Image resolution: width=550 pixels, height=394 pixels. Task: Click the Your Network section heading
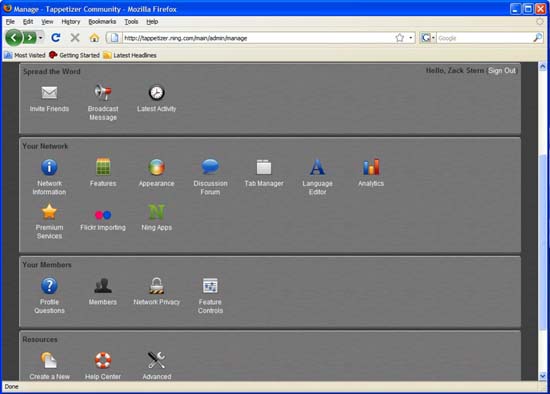coord(45,146)
